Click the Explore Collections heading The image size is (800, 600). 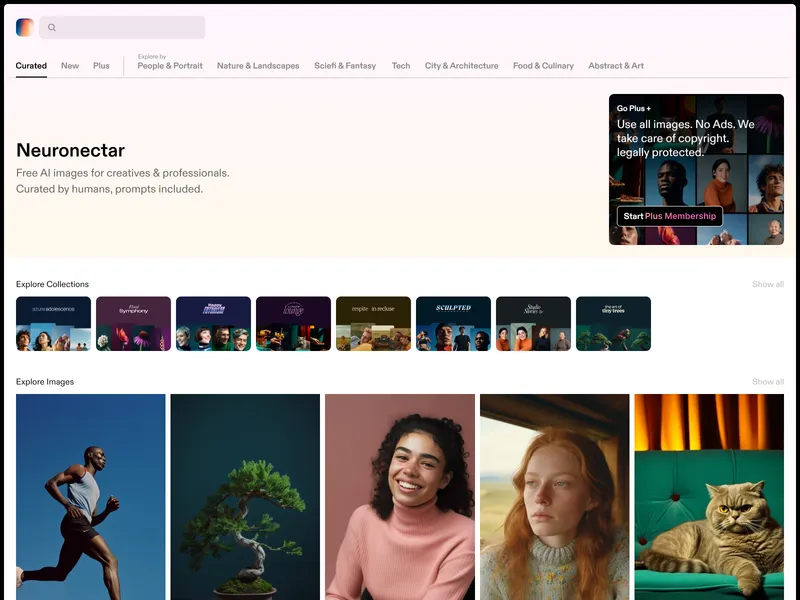coord(52,284)
